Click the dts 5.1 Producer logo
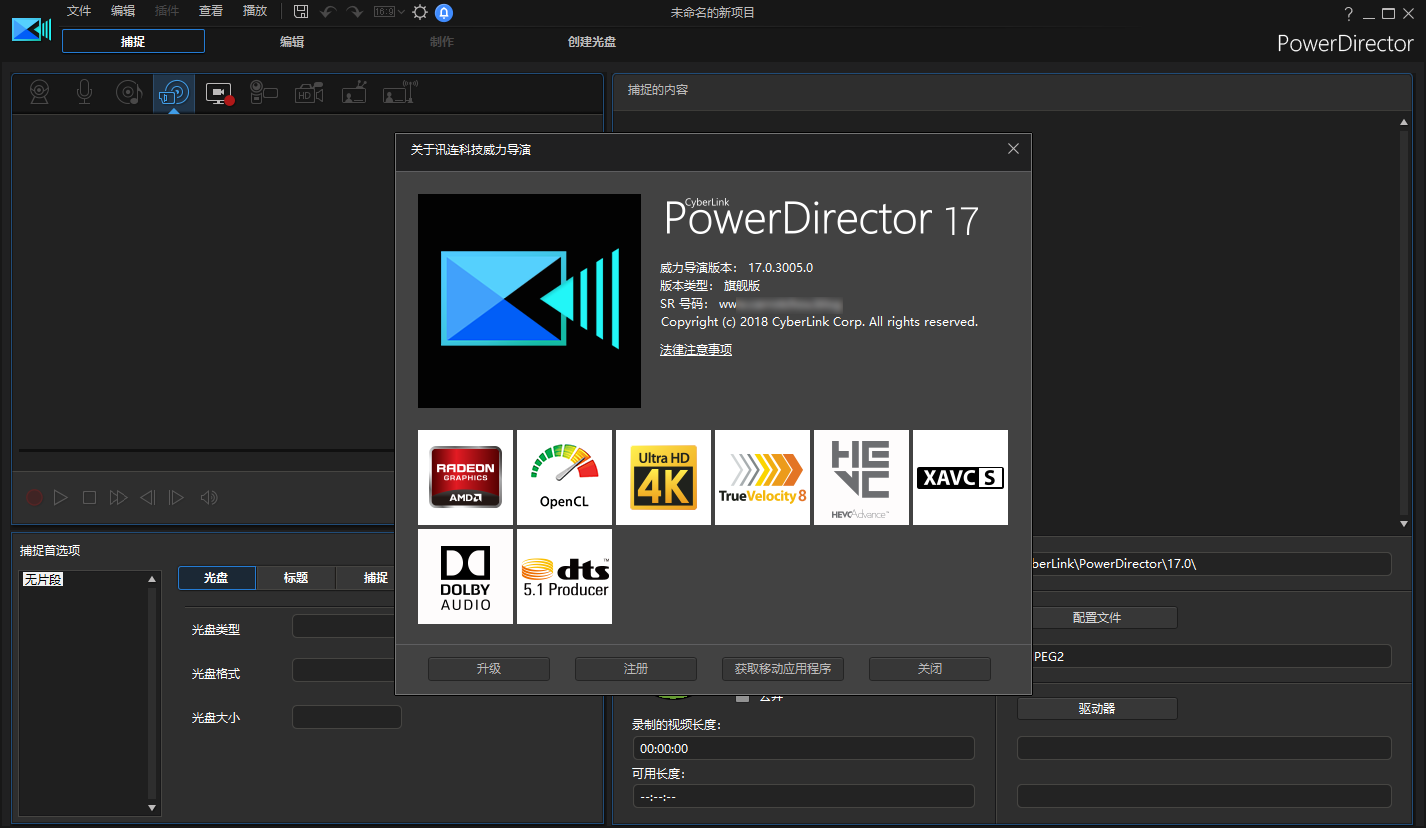 coord(564,576)
